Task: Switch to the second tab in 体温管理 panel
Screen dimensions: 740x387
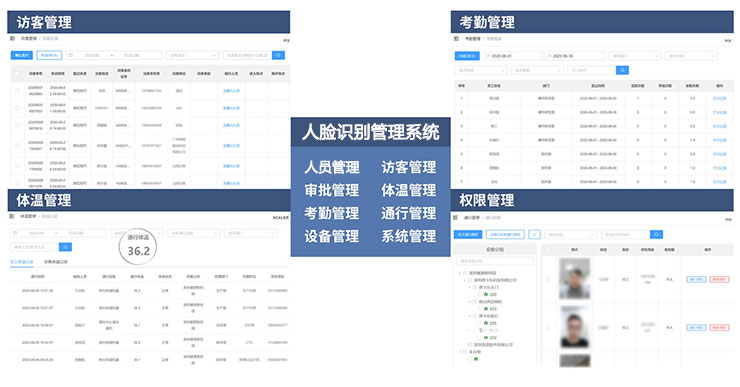Action: pos(56,261)
